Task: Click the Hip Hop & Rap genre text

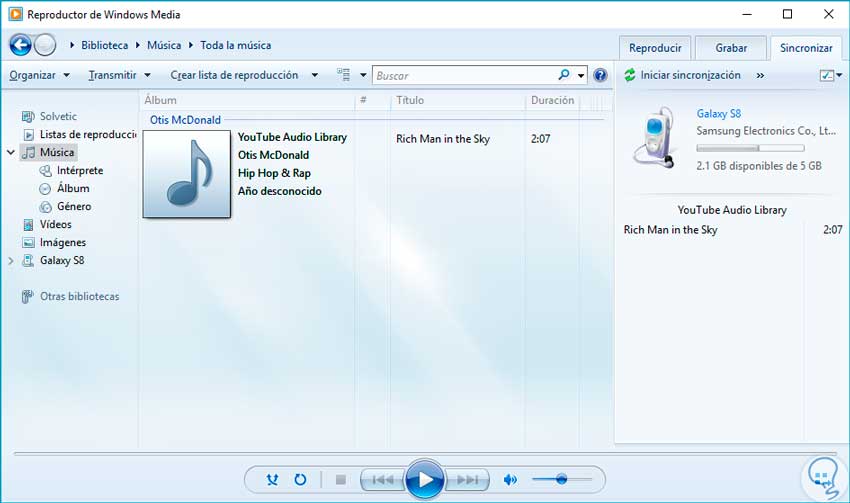Action: 274,173
